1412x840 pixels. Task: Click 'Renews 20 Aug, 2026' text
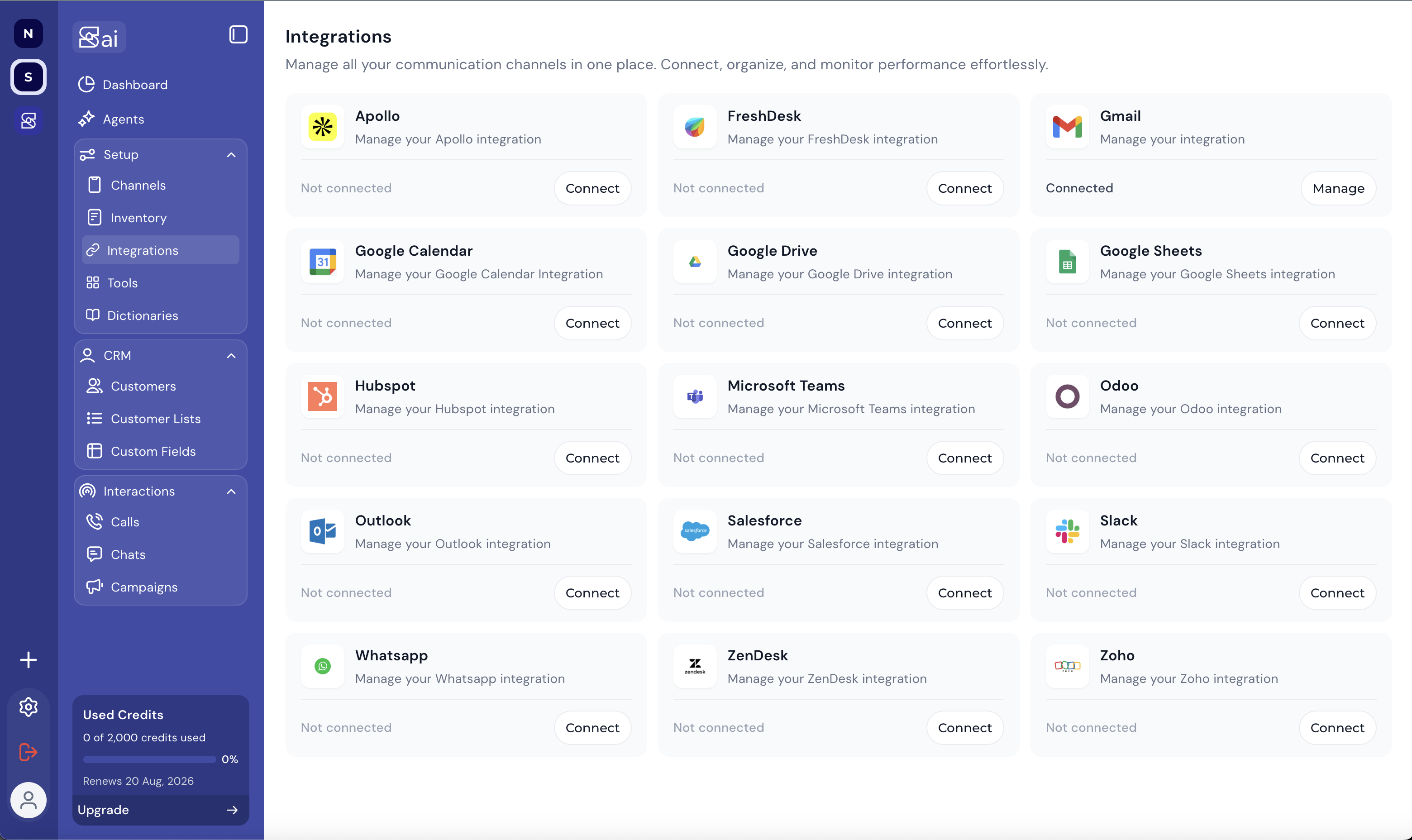coord(138,781)
